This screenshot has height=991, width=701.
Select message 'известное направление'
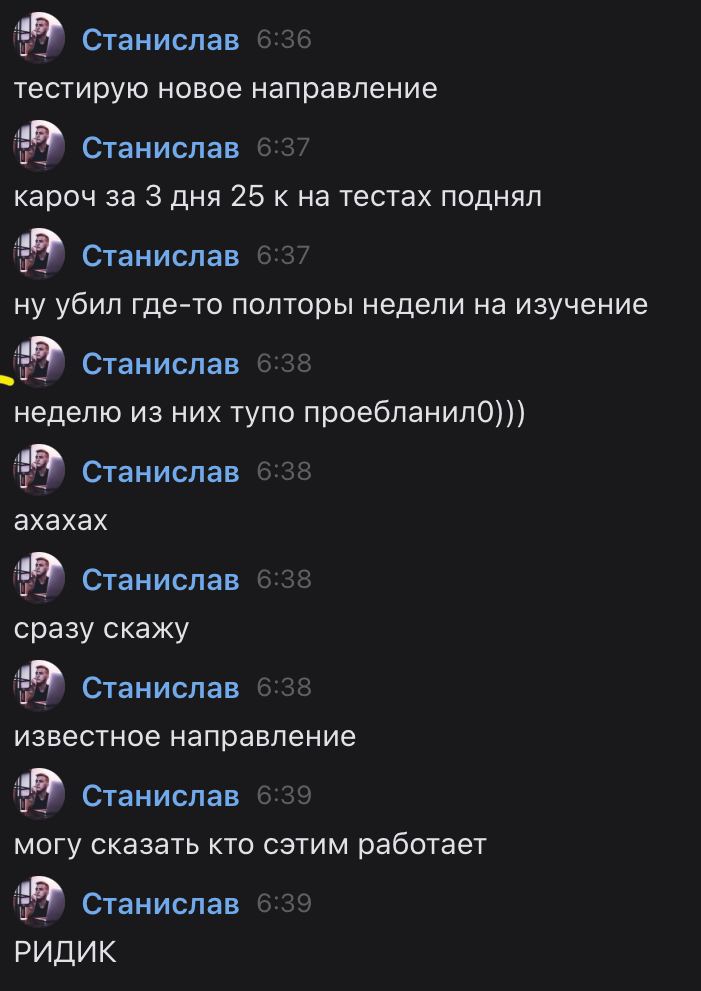click(x=185, y=737)
